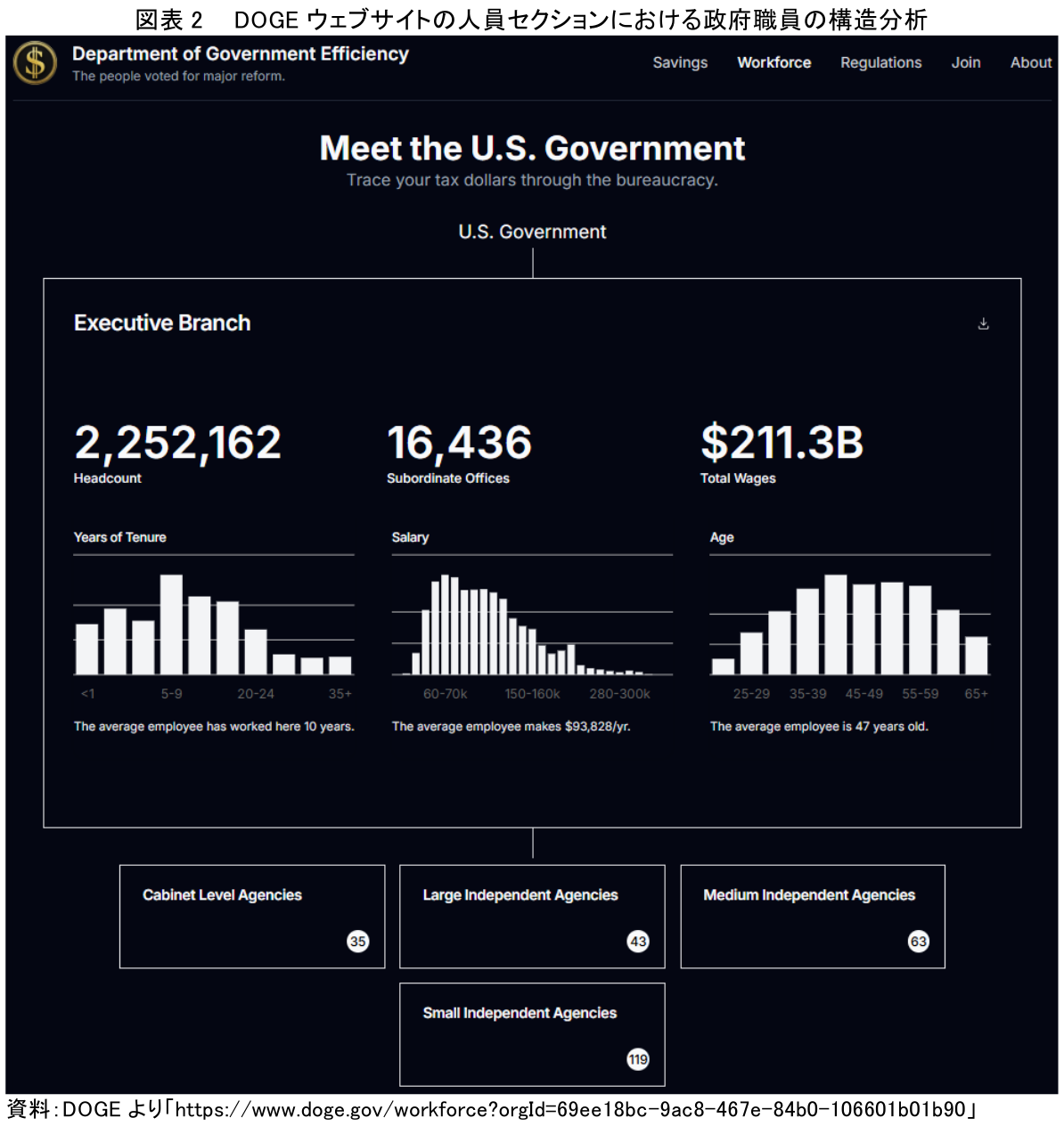Expand the Cabinet Level Agencies card
Image resolution: width=1064 pixels, height=1126 pixels.
coord(252,916)
